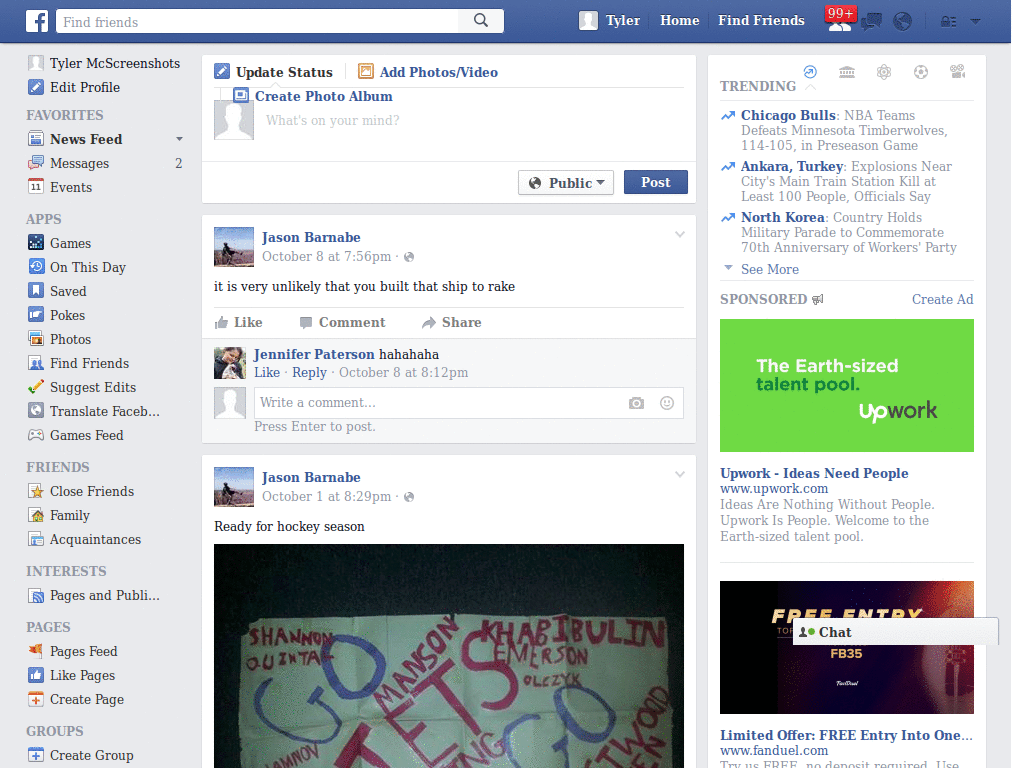This screenshot has height=768, width=1024.
Task: Show entertainment trends via the movie camera icon
Action: tap(957, 72)
